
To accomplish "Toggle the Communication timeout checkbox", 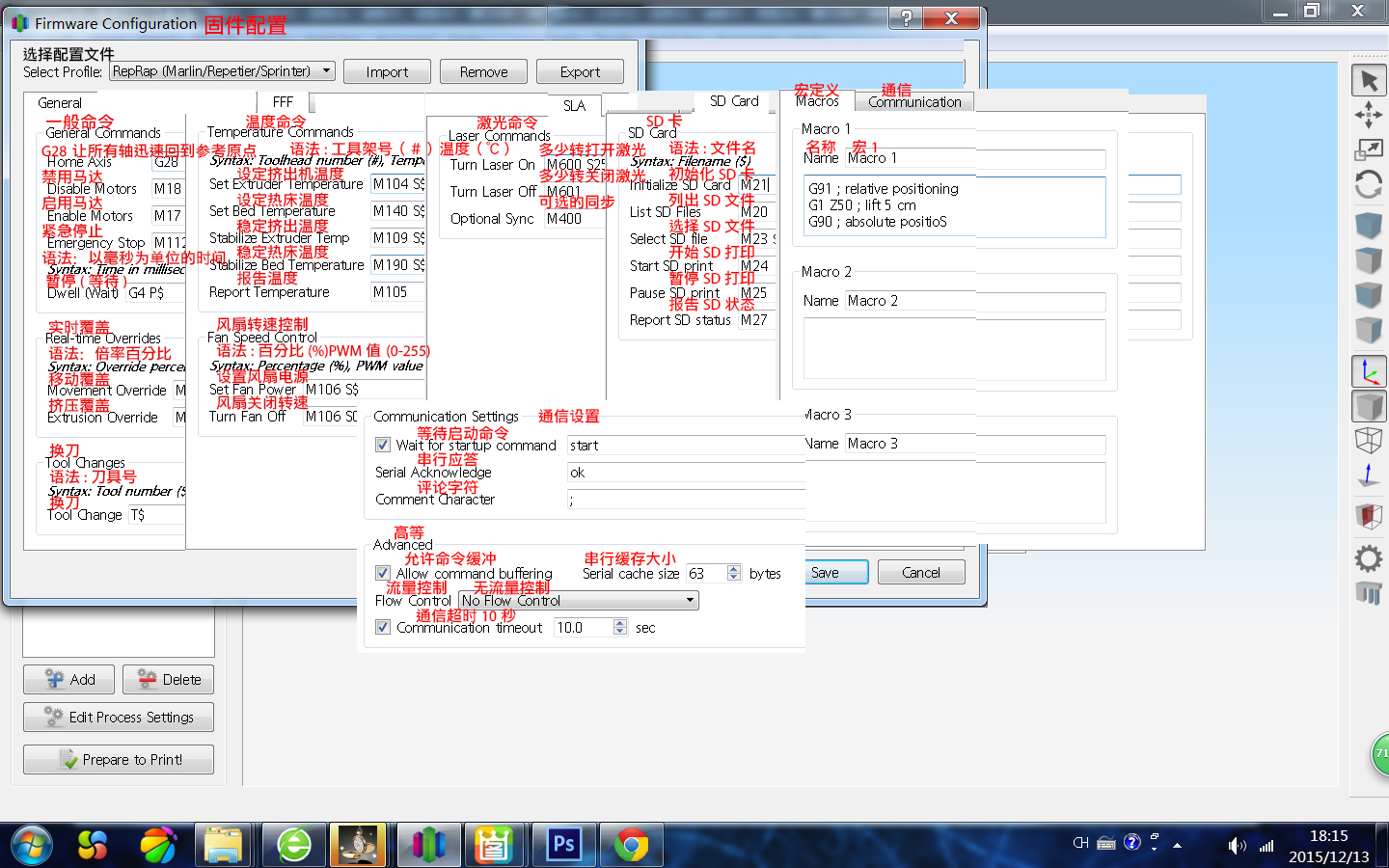I will tap(383, 627).
